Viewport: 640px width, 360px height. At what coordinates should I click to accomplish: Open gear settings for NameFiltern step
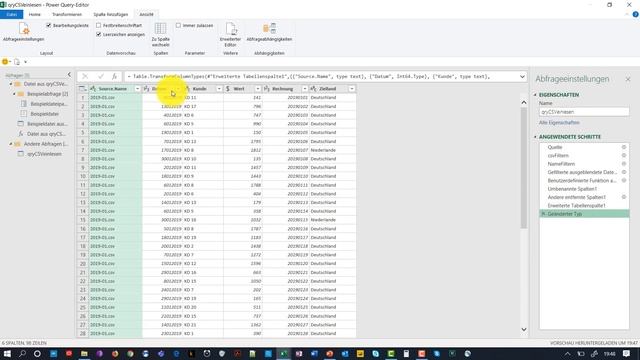(624, 164)
